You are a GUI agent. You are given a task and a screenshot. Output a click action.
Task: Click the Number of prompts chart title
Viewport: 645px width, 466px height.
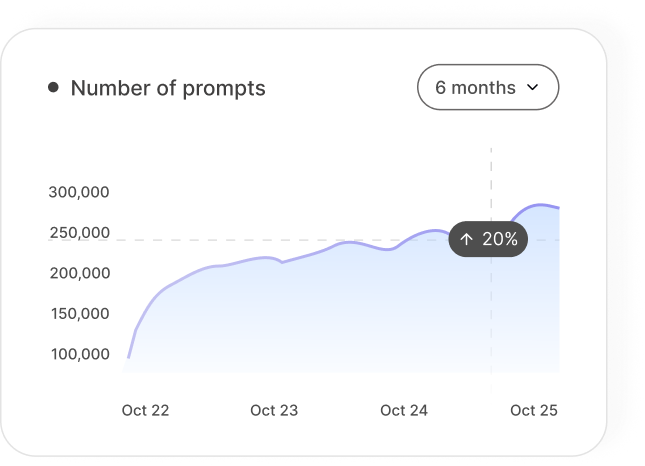[168, 88]
